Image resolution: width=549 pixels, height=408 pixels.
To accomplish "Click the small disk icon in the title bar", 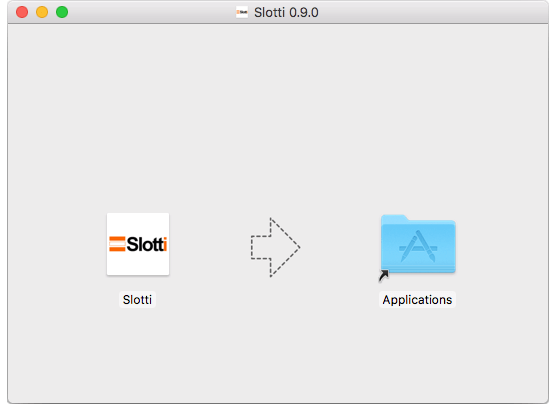I will [x=242, y=12].
